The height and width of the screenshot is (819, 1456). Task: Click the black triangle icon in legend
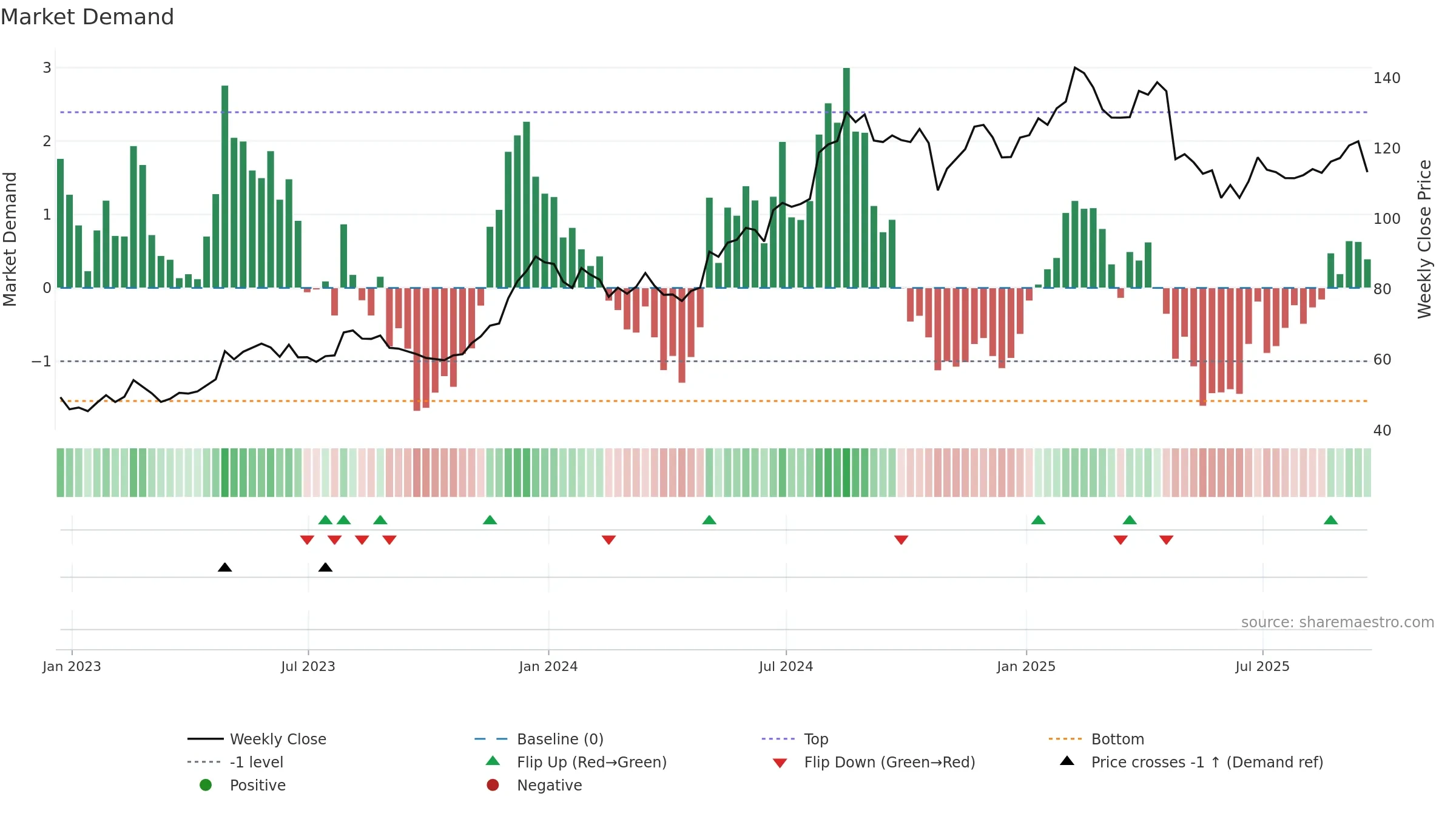1067,761
